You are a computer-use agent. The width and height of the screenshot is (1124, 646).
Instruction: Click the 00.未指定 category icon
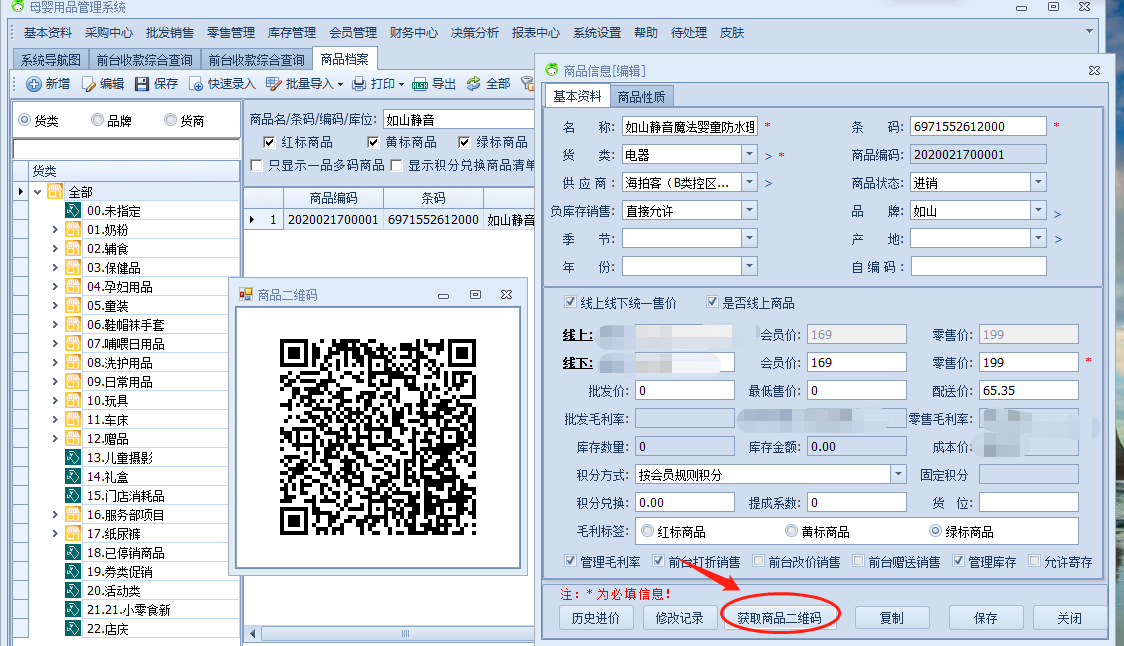(72, 211)
